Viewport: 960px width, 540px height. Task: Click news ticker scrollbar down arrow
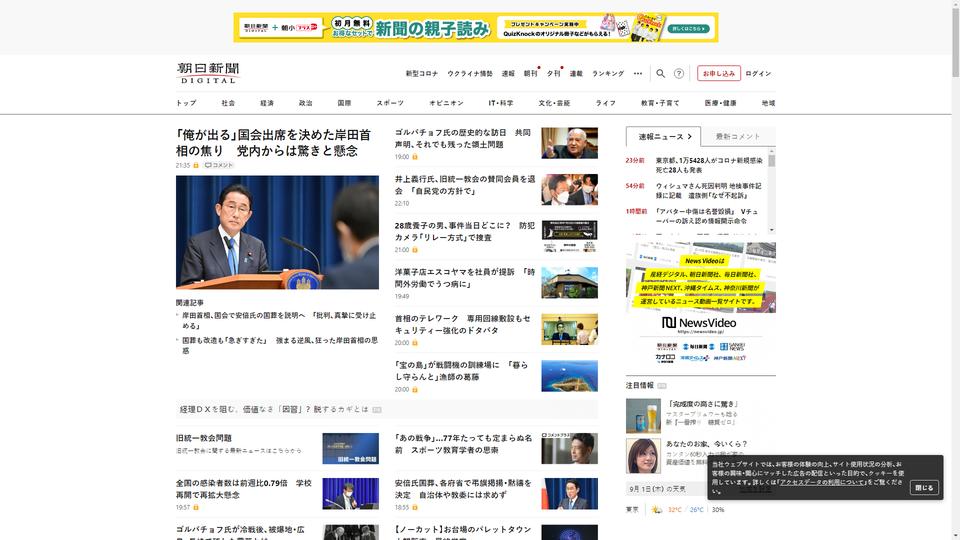[771, 230]
